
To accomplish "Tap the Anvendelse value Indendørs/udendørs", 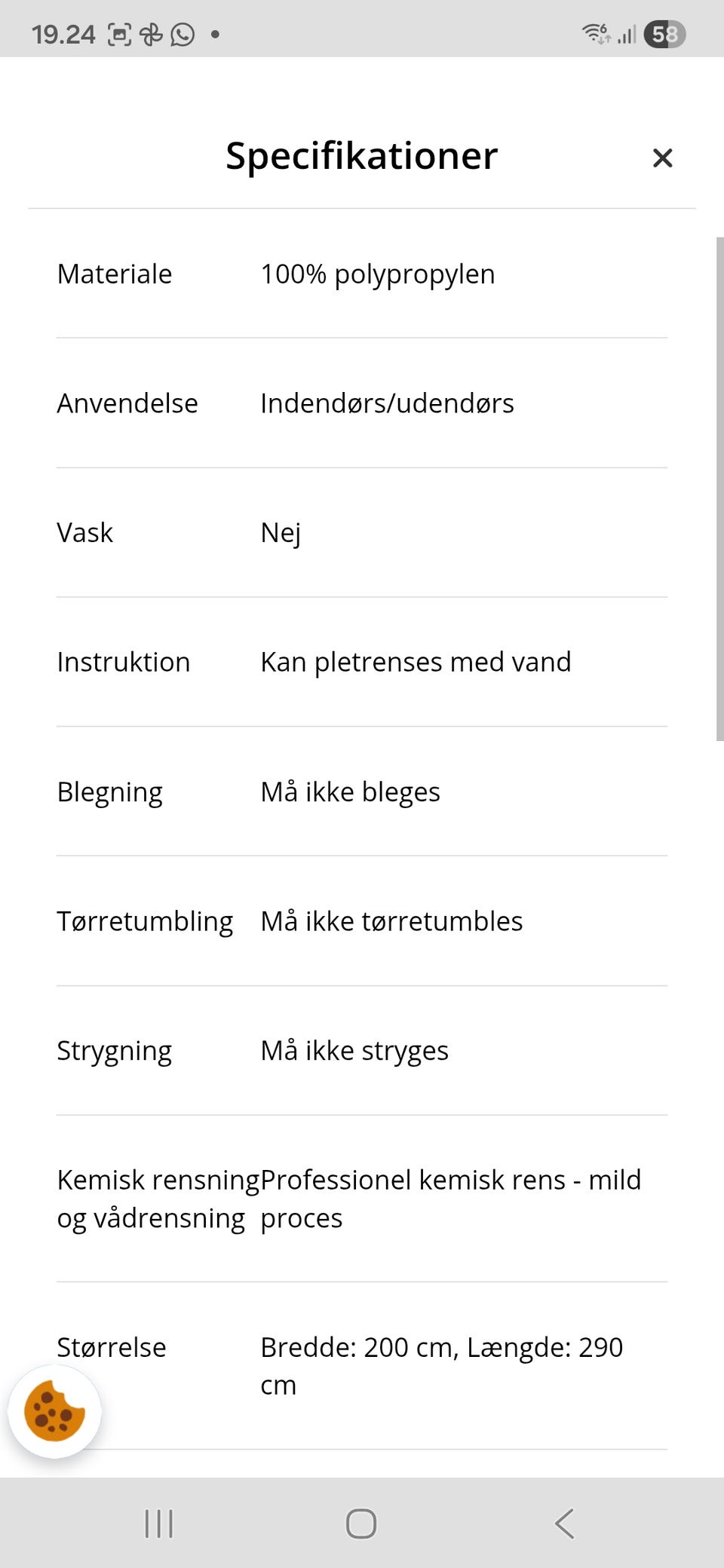I will [x=387, y=403].
